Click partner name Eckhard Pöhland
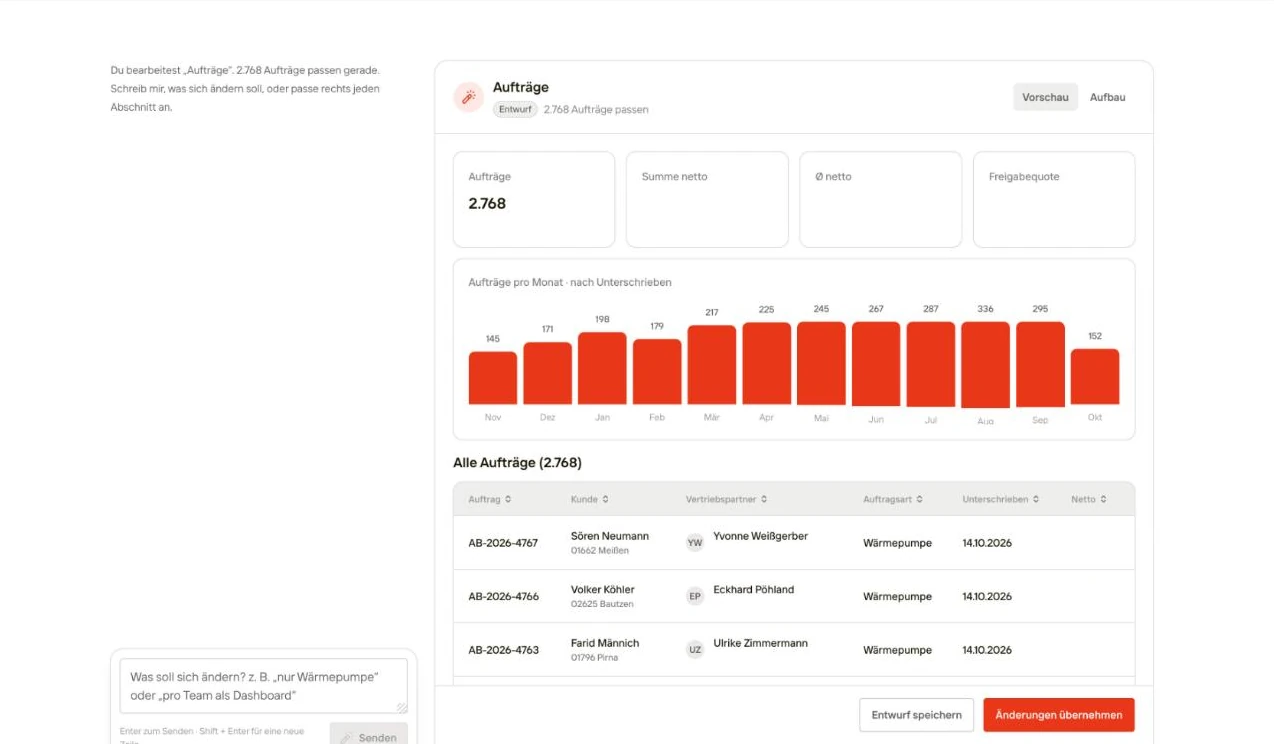This screenshot has height=744, width=1274. [753, 589]
